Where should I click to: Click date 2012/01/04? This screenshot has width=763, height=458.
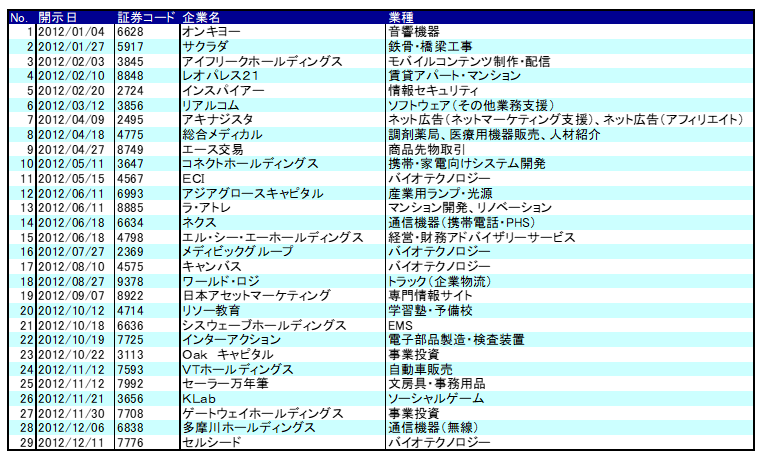(x=72, y=32)
